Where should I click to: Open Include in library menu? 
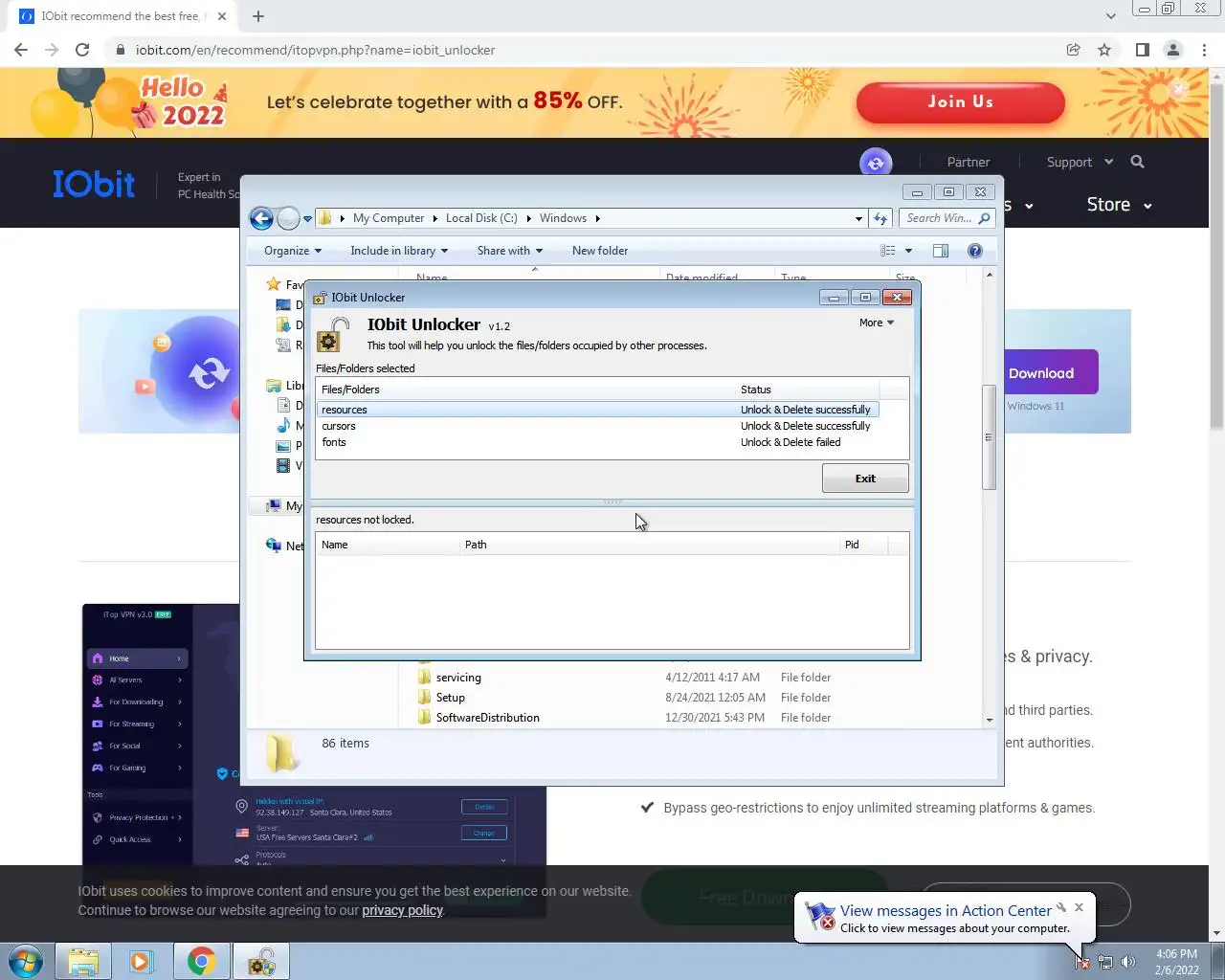399,251
